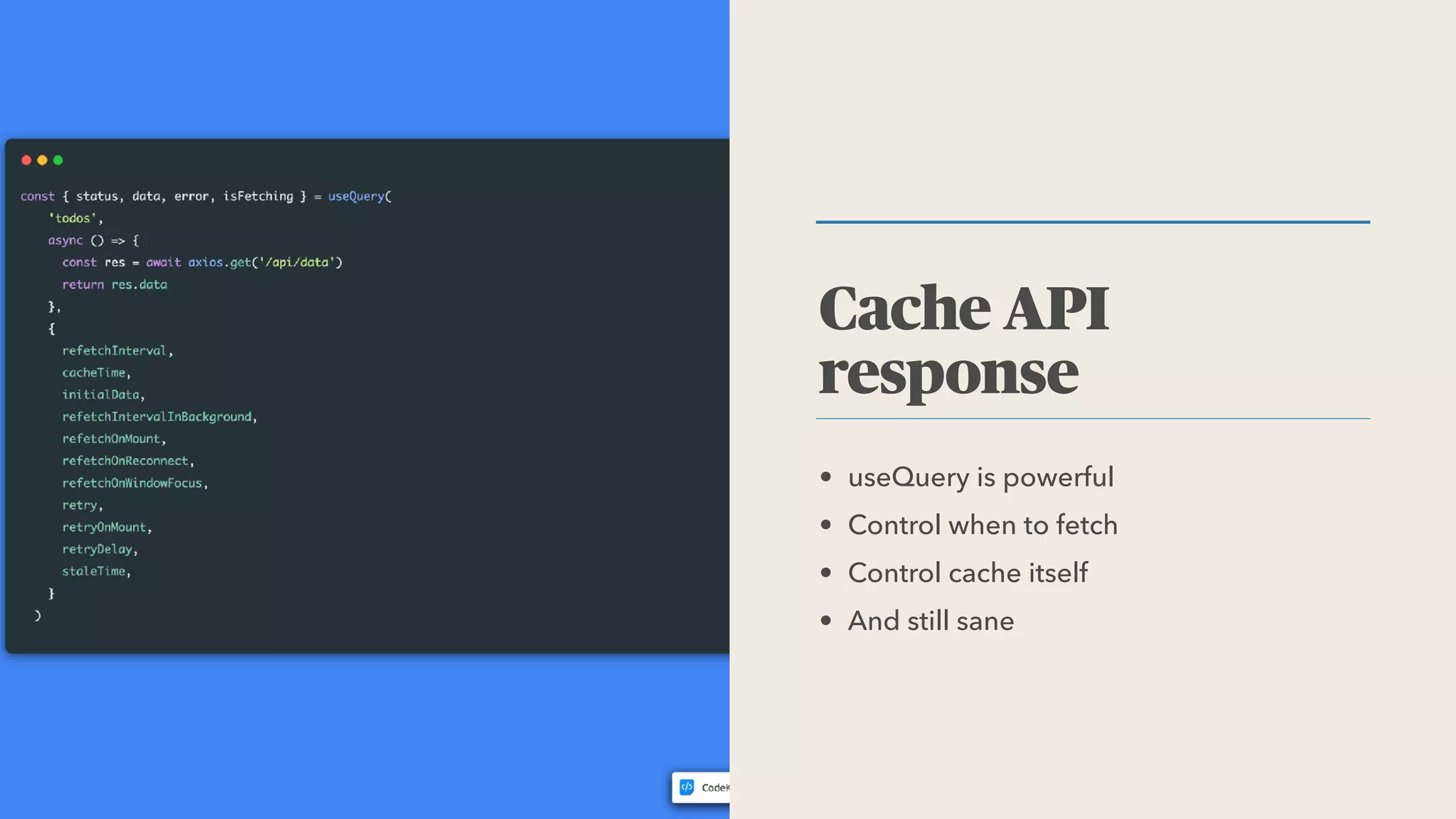Click the bullet 'And still sane'
Viewport: 1456px width, 819px height.
[x=931, y=621]
